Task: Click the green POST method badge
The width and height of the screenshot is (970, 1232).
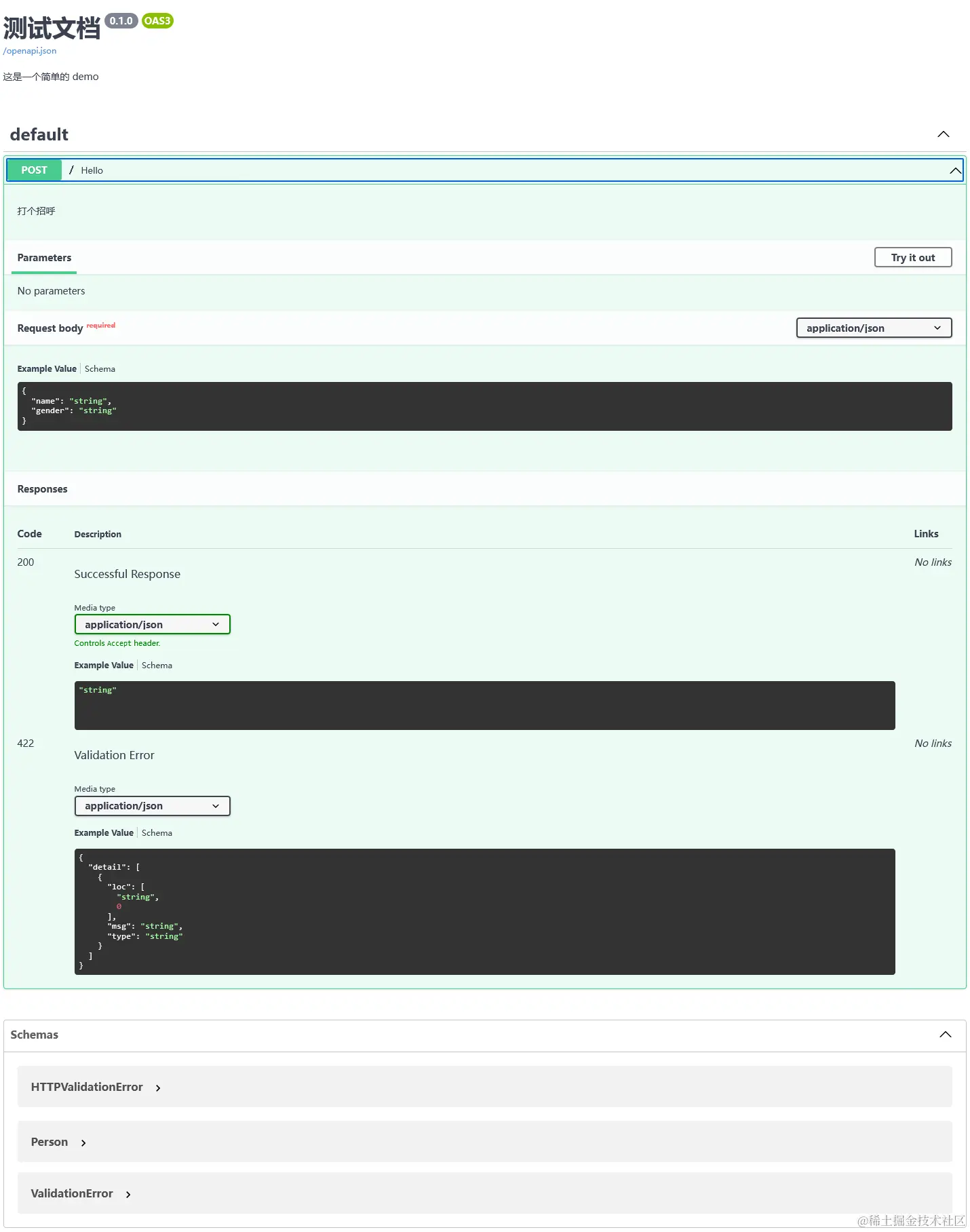Action: click(34, 170)
